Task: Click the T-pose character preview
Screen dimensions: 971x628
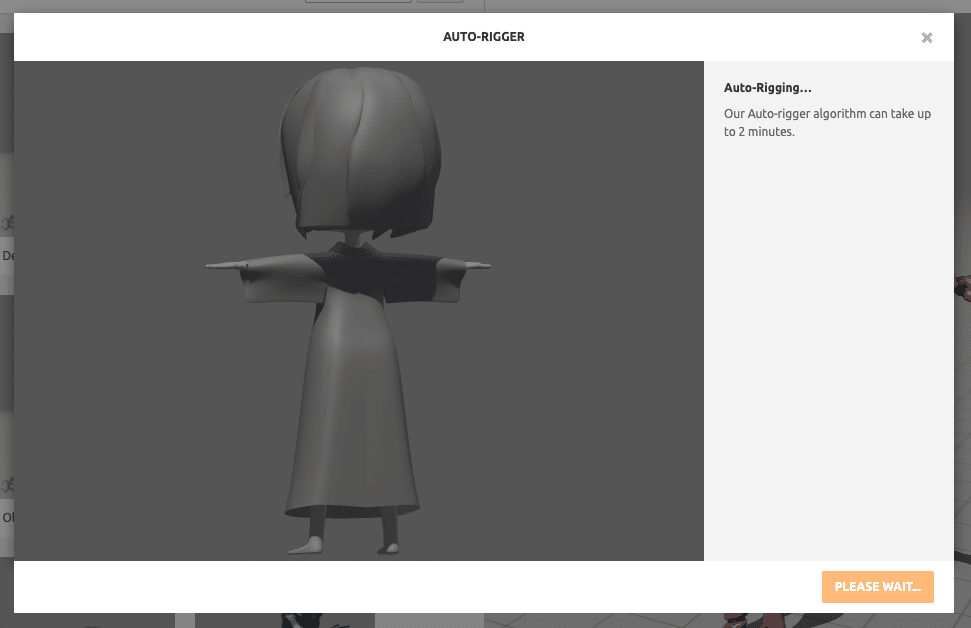Action: click(x=359, y=310)
